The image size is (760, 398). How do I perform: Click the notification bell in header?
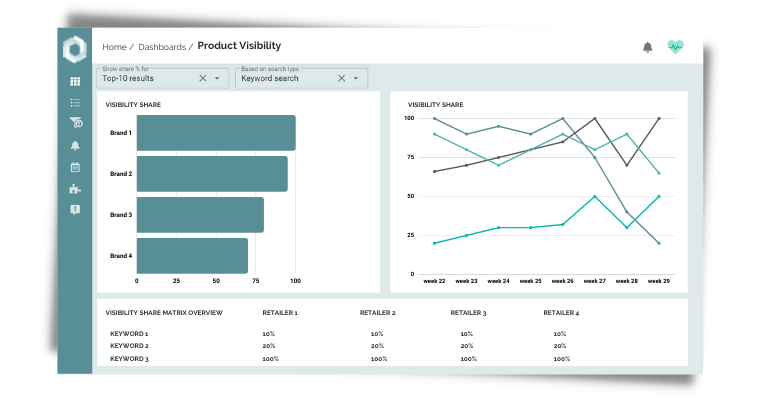click(x=648, y=47)
